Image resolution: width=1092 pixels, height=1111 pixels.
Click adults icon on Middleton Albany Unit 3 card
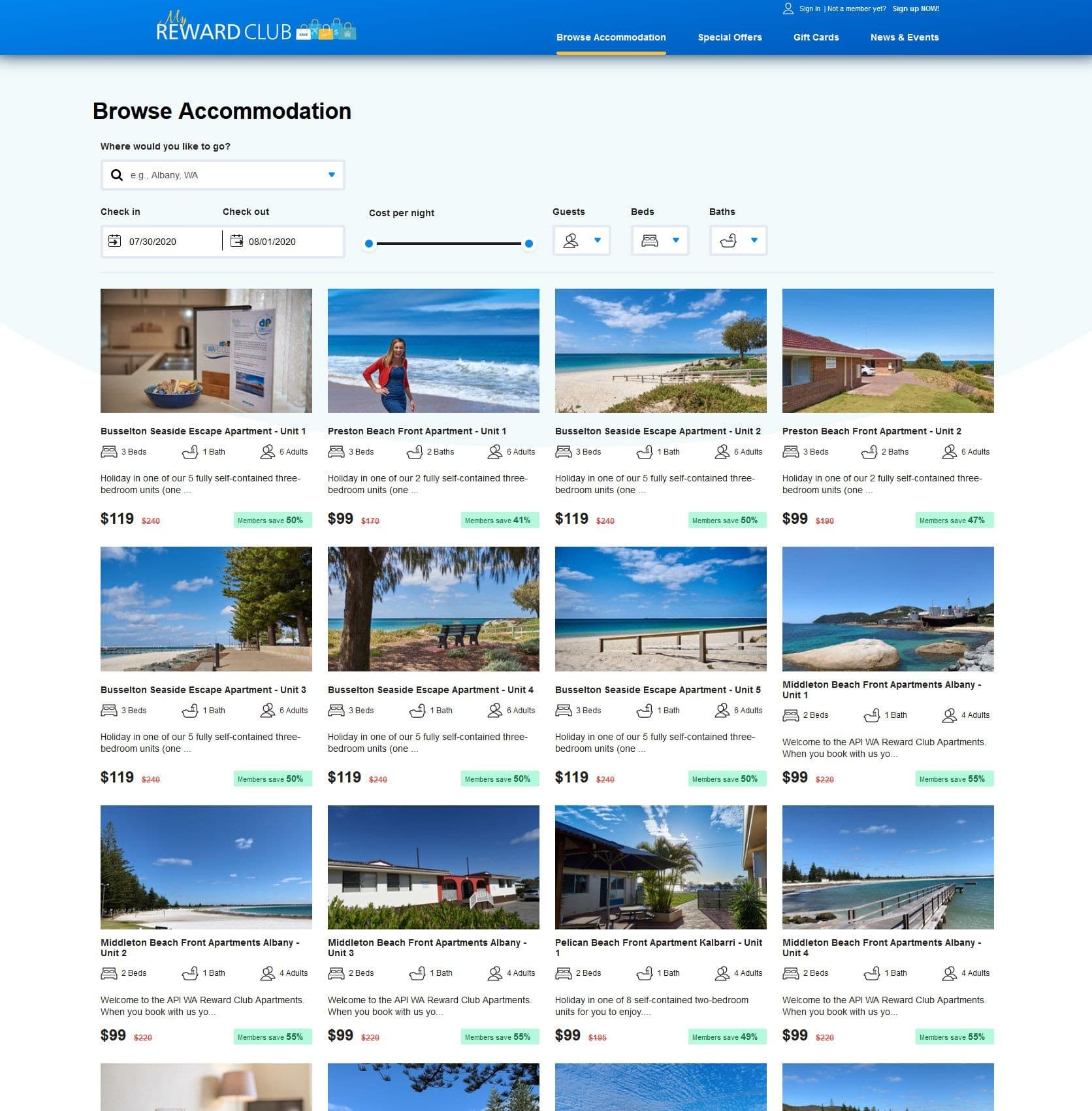click(495, 973)
